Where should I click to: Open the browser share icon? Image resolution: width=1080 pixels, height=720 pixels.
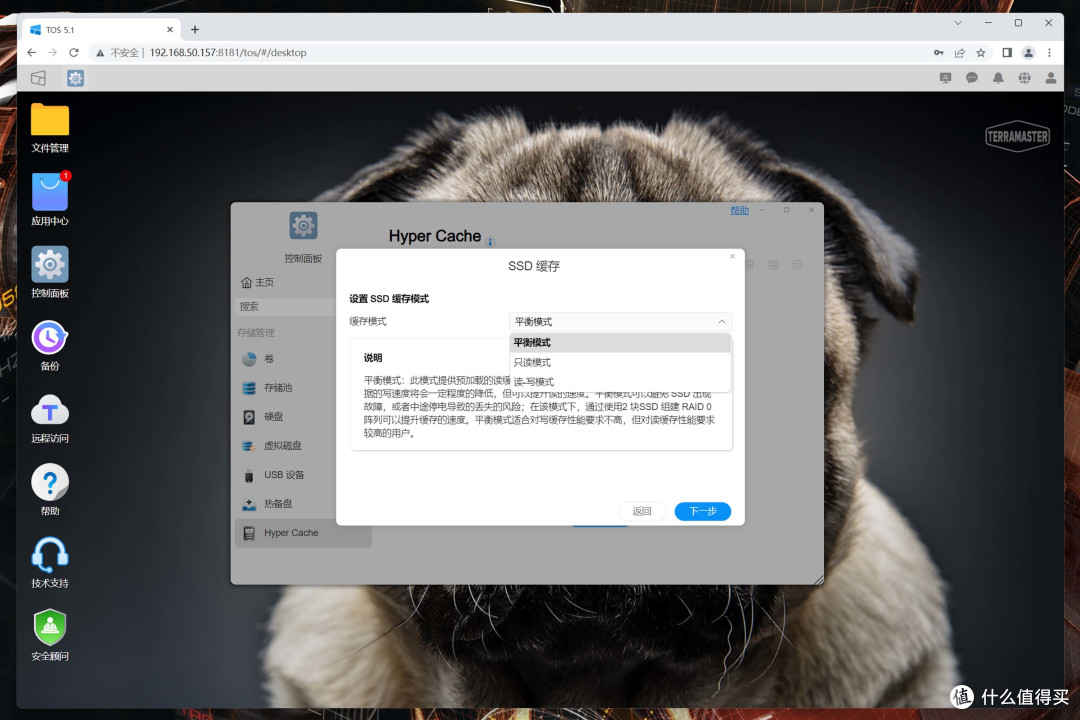(959, 52)
